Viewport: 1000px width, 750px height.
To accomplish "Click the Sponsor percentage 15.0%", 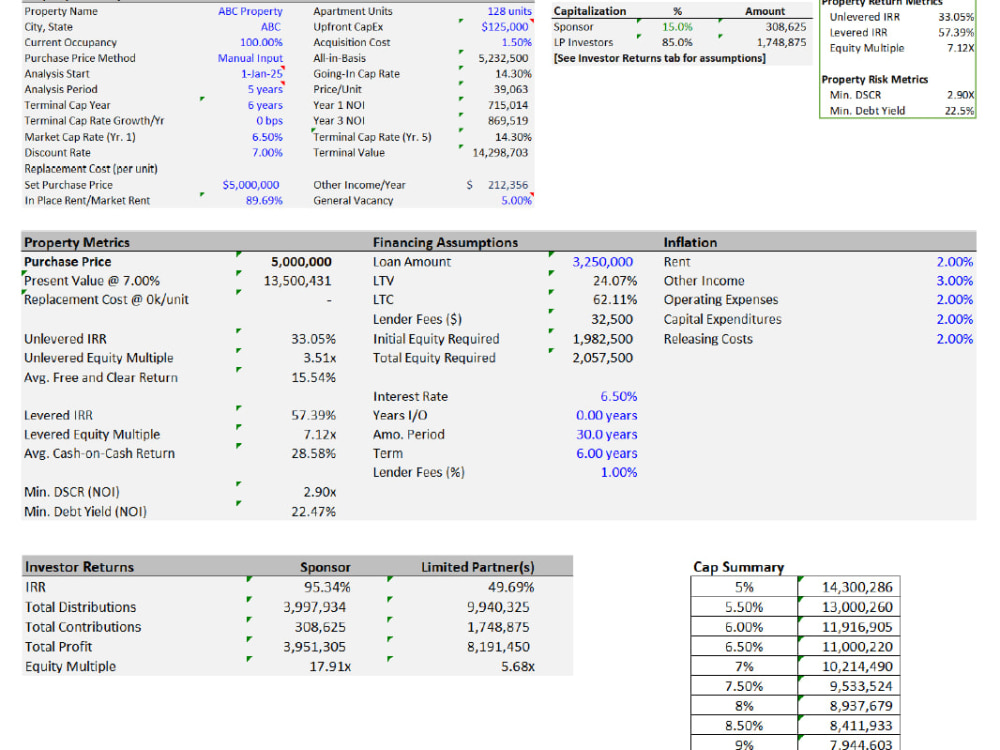I will pos(677,27).
